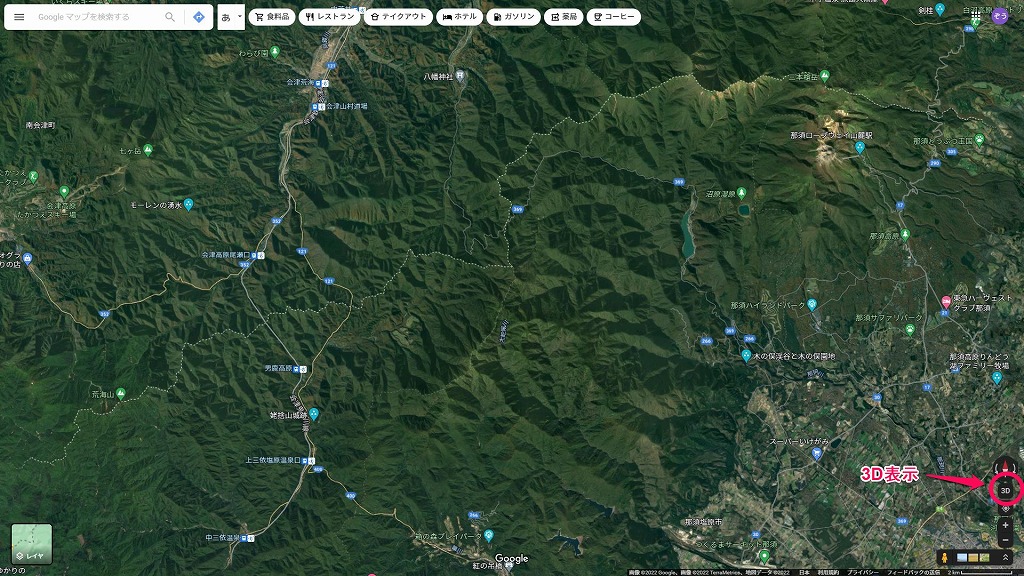Open the purple account avatar
Screen dimensions: 1024x576
pyautogui.click(x=1000, y=16)
